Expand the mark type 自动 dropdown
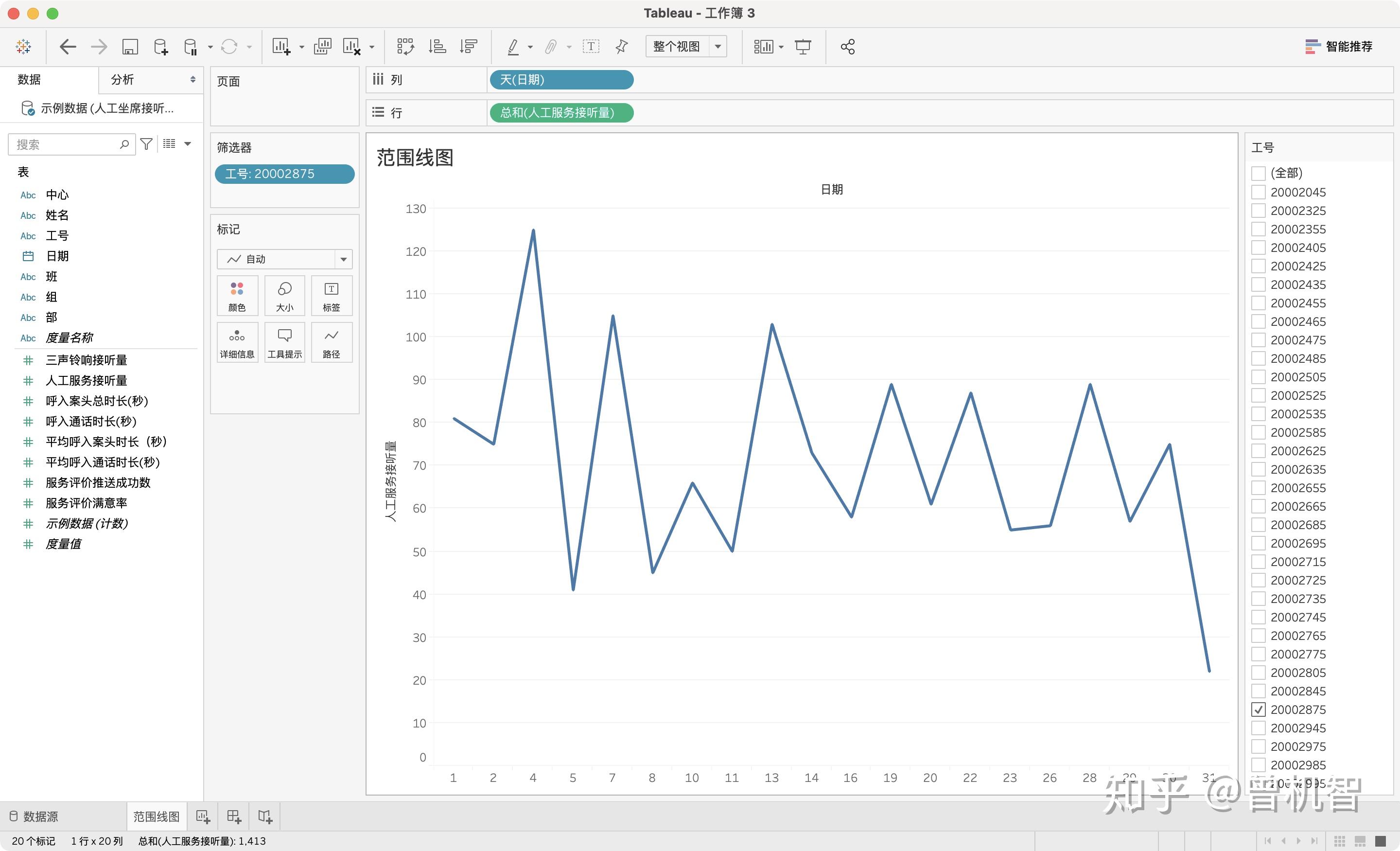The height and width of the screenshot is (851, 1400). click(343, 259)
